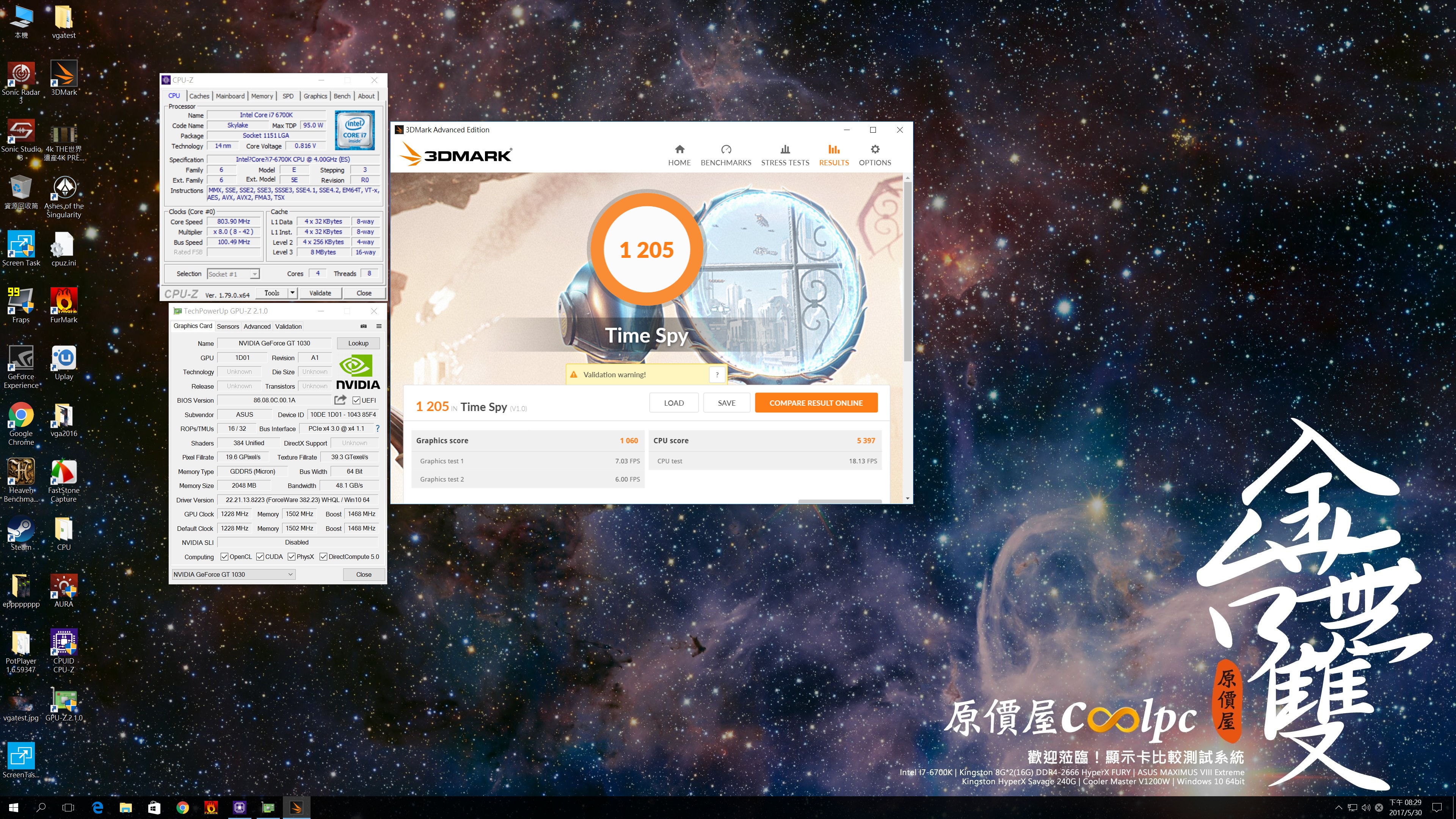Open Sonic Studio 3 desktop icon

click(21, 140)
